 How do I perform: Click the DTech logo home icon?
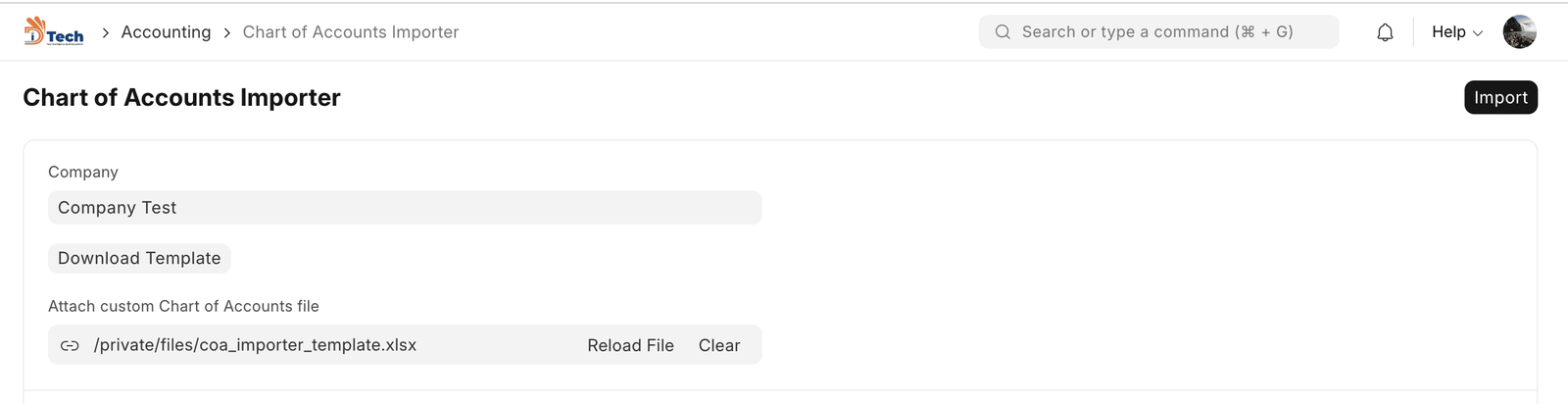coord(53,31)
